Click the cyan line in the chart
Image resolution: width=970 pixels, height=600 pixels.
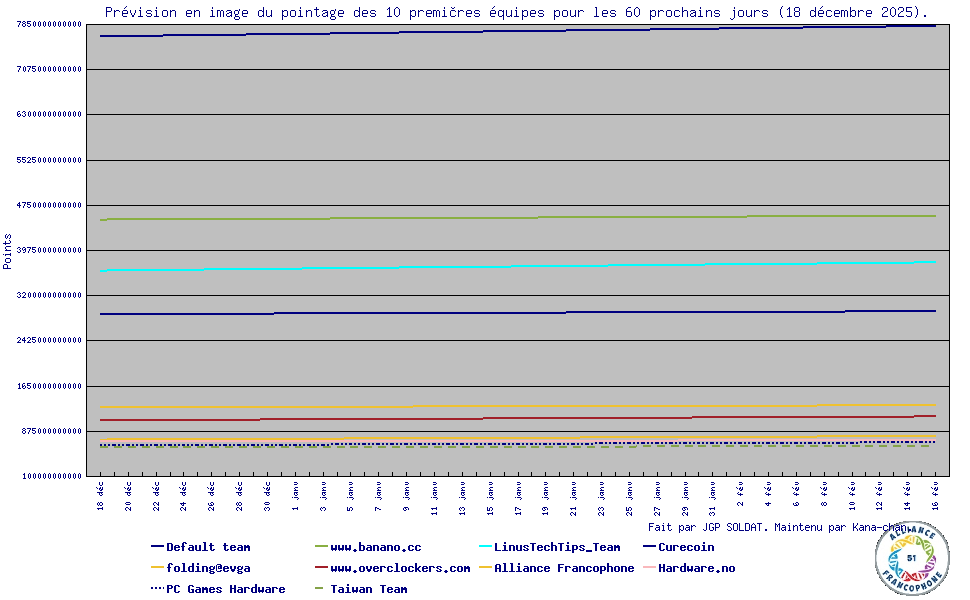(x=500, y=266)
